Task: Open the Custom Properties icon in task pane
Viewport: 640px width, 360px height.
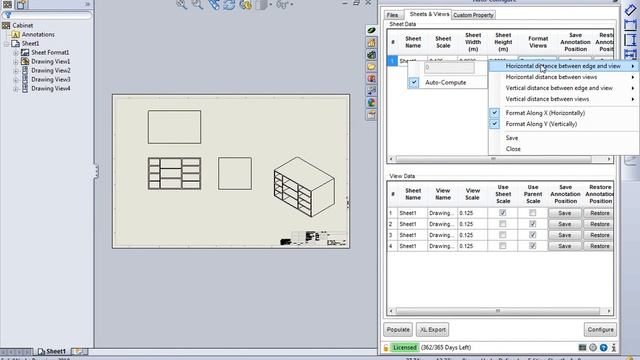Action: click(x=371, y=115)
